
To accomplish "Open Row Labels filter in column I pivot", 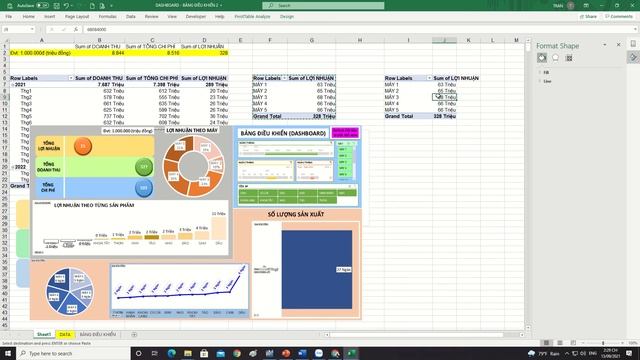I will tap(429, 78).
